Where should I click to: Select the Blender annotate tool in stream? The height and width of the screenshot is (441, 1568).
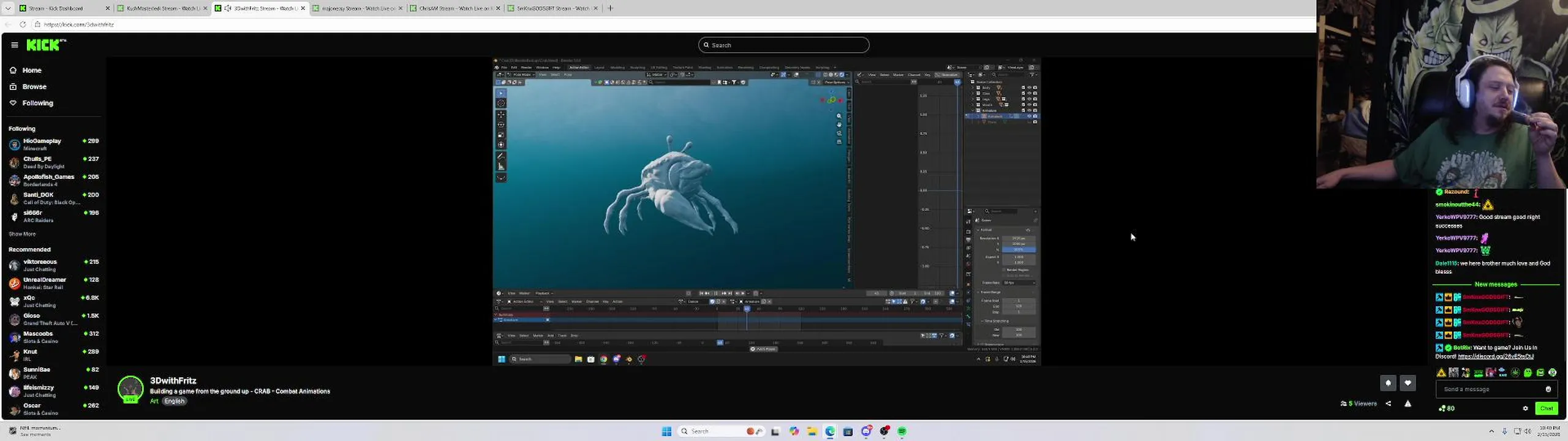tap(501, 156)
